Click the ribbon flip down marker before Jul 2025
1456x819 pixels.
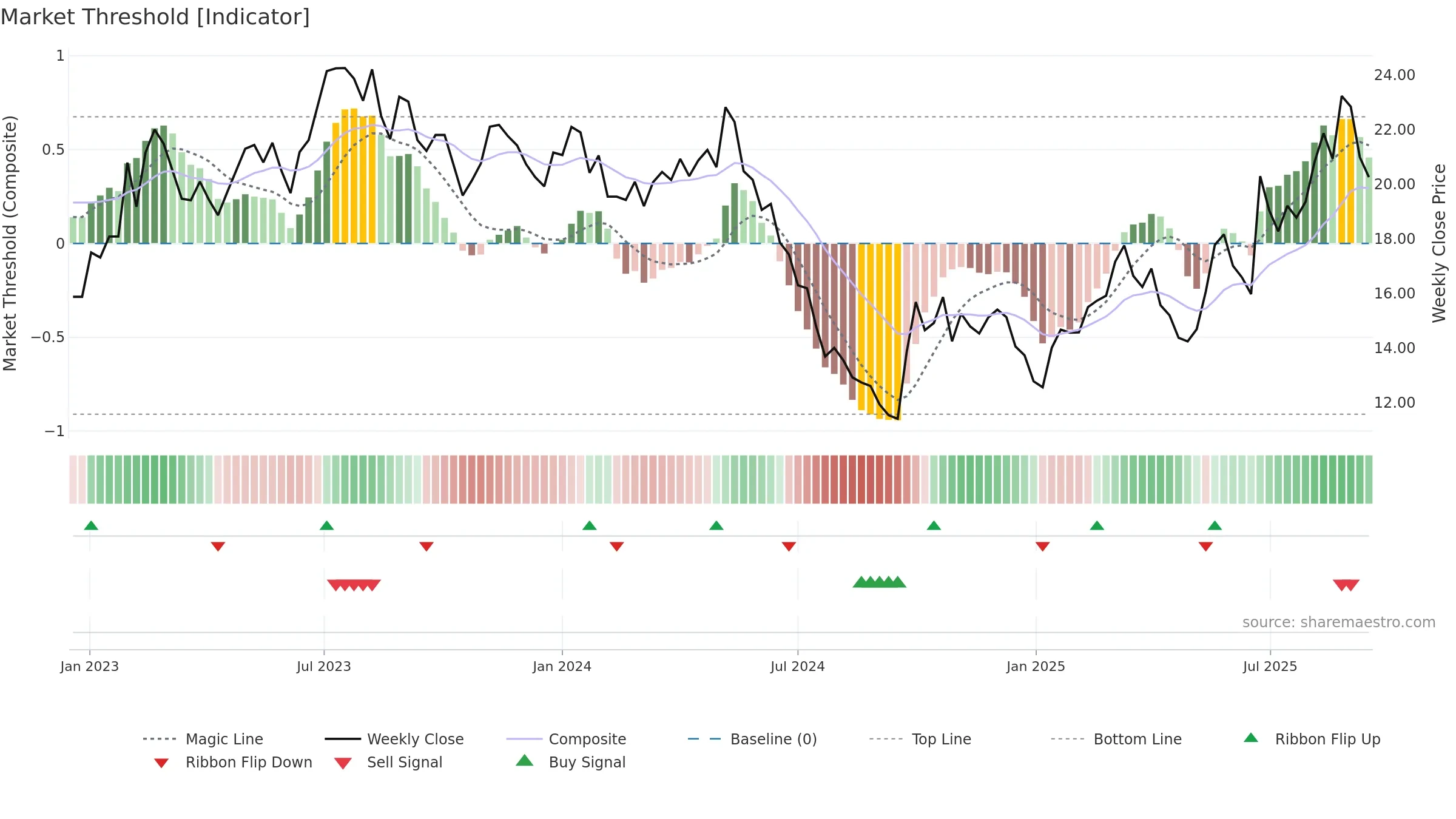[x=1205, y=547]
